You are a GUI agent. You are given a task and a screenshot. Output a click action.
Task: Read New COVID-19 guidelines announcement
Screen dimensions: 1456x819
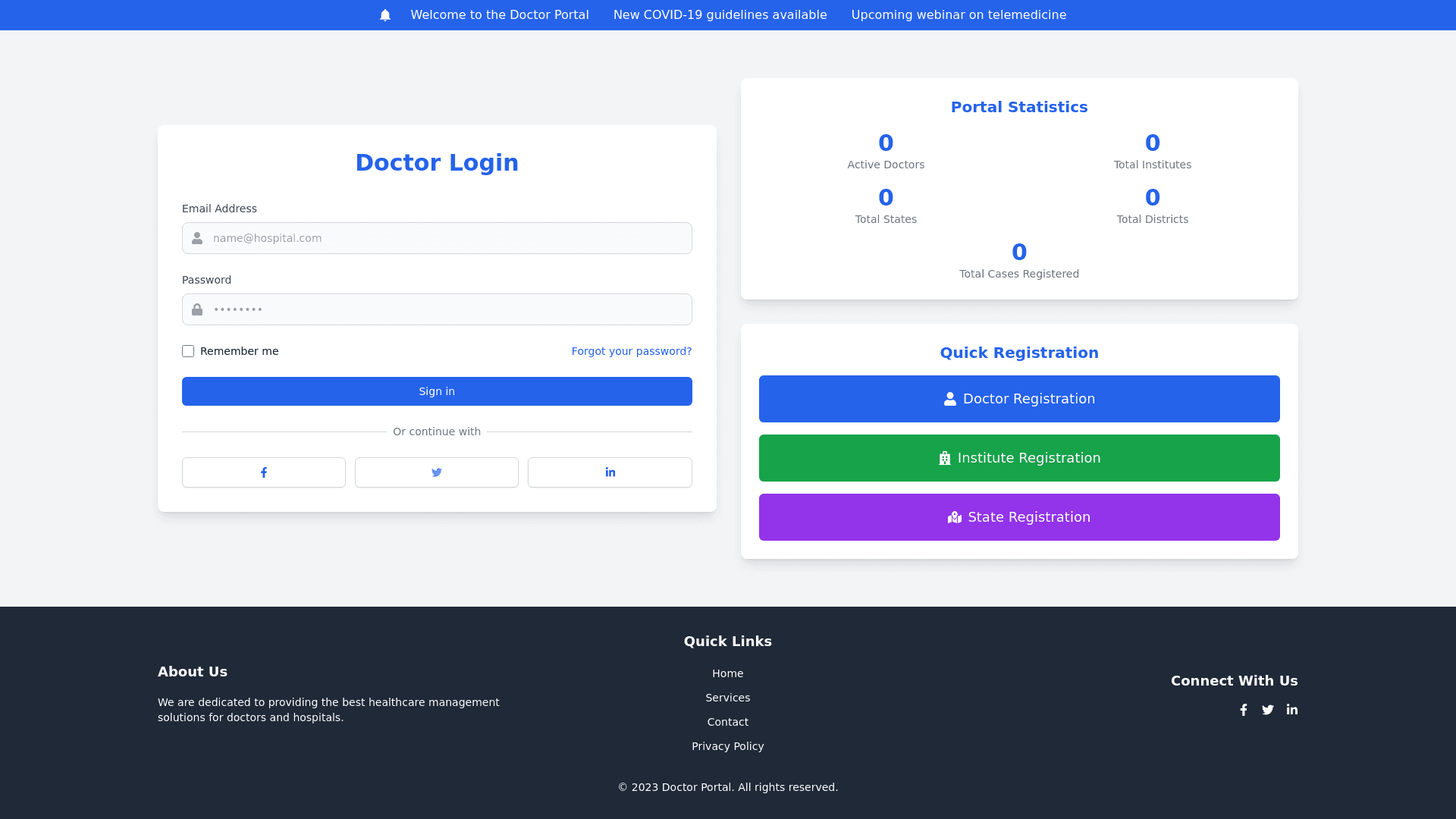(720, 15)
